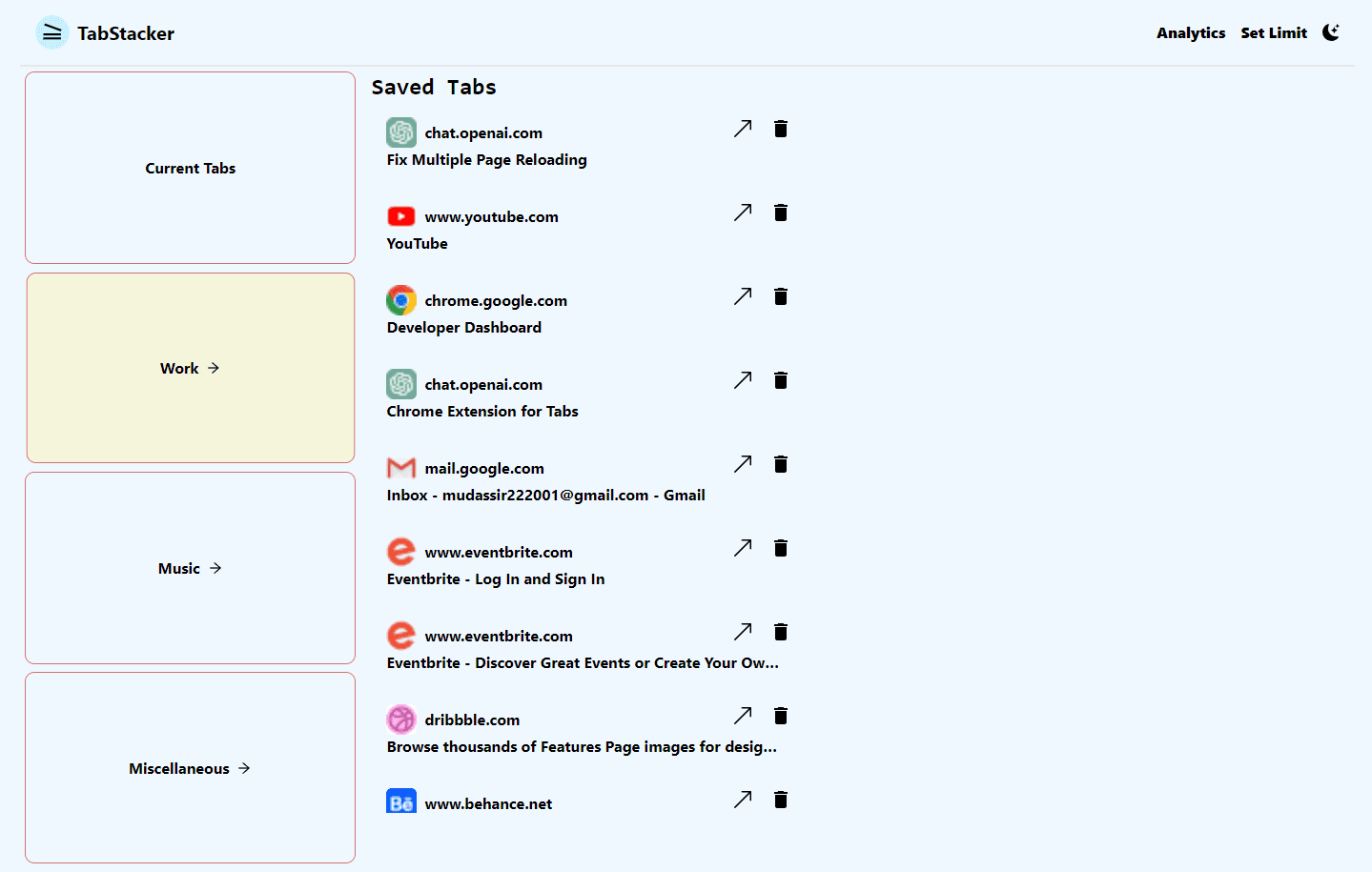Trash the Developer Dashboard saved tab
1372x872 pixels.
[x=781, y=296]
